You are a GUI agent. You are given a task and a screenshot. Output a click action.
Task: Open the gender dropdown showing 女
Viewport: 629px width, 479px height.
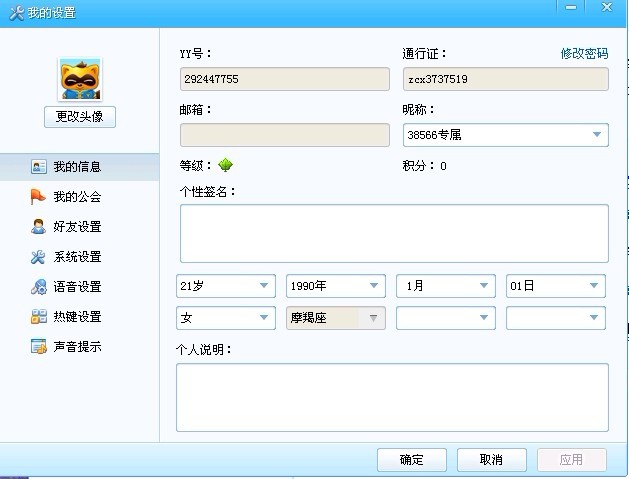point(226,318)
